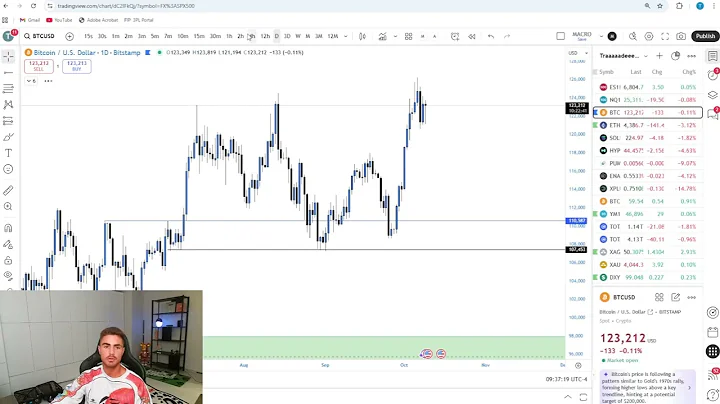The image size is (720, 404).
Task: Expand the indicators favorites dropdown arrow
Action: click(395, 36)
